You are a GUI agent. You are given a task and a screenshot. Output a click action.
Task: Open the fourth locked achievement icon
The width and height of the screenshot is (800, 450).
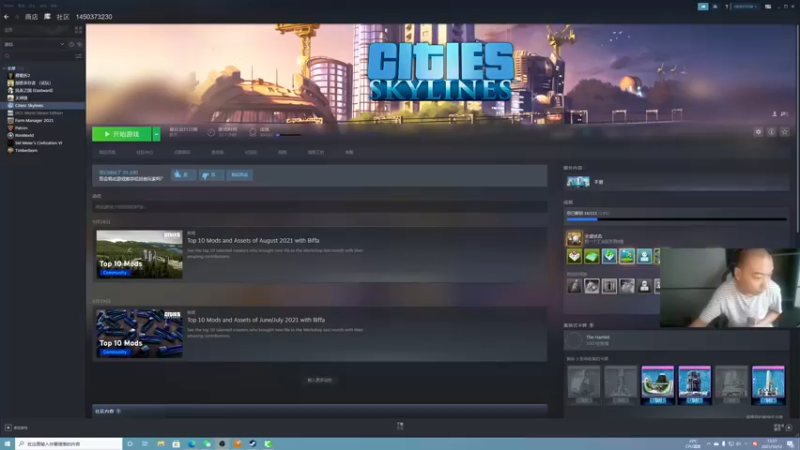pos(627,286)
